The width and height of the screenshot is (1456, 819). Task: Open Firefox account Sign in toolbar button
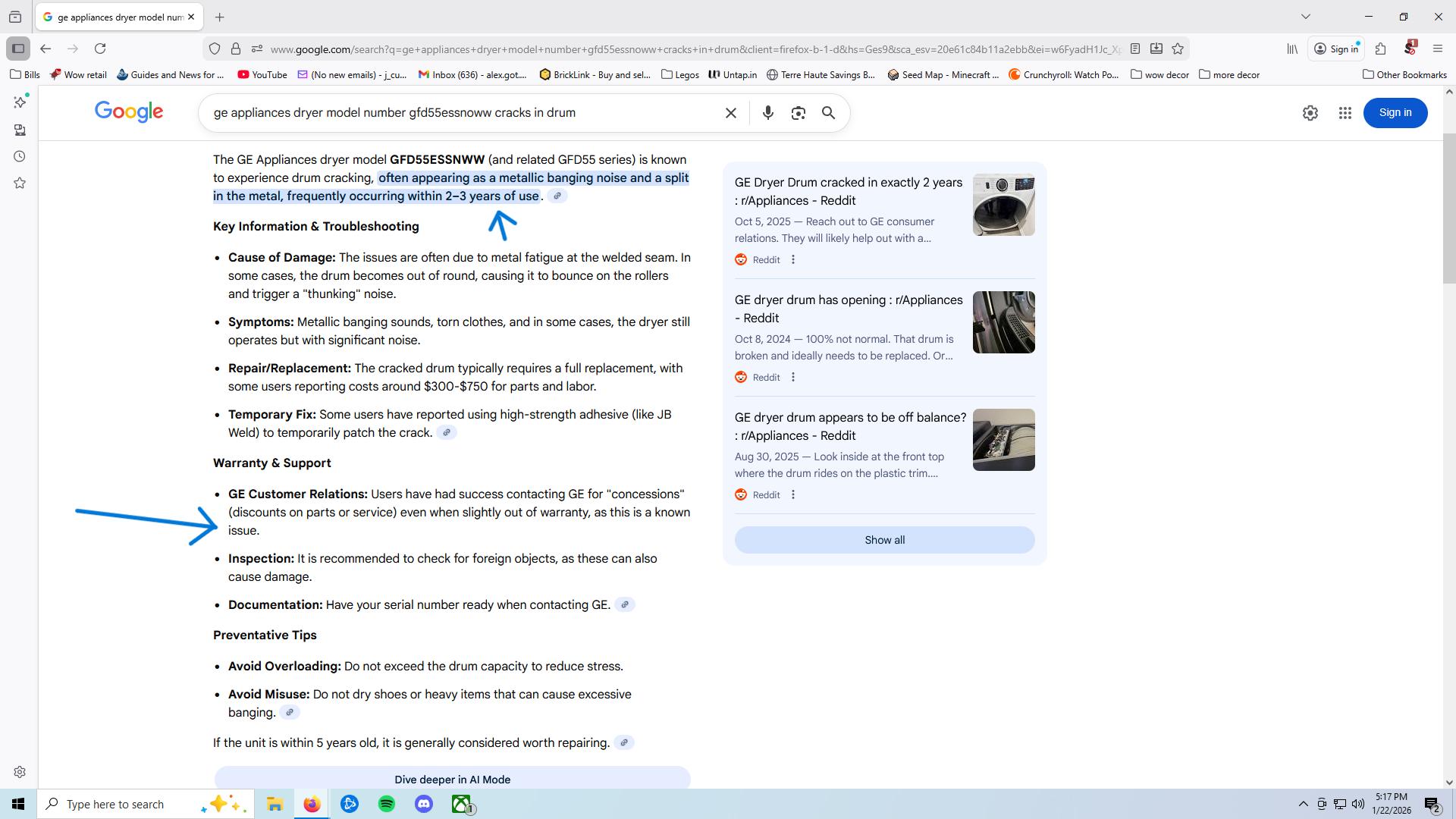coord(1336,49)
